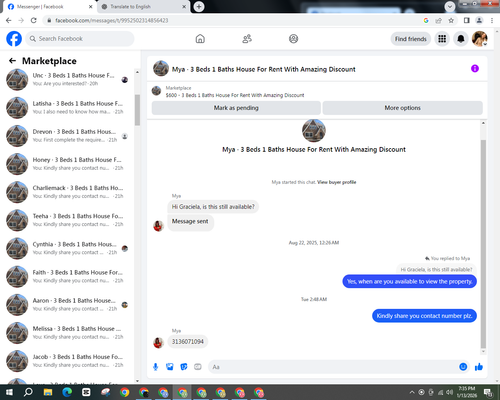Open the Facebook Home icon
Viewport: 500px width, 400px height.
200,39
